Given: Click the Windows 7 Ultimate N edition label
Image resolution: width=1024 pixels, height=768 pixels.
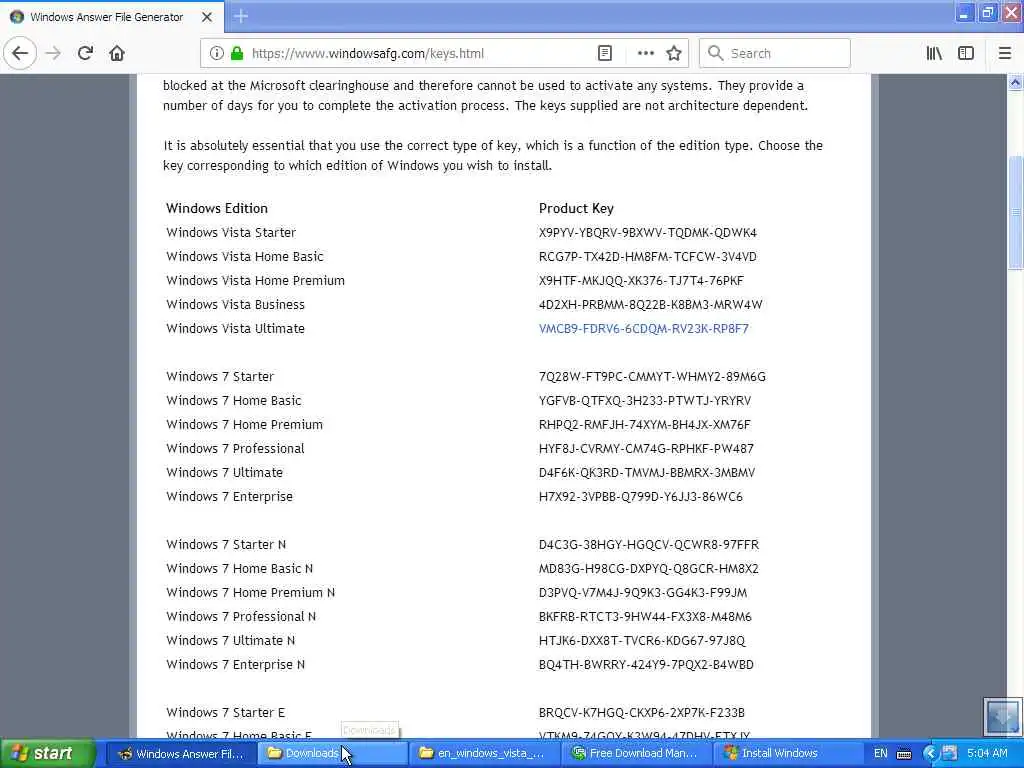Looking at the screenshot, I should coord(231,641).
